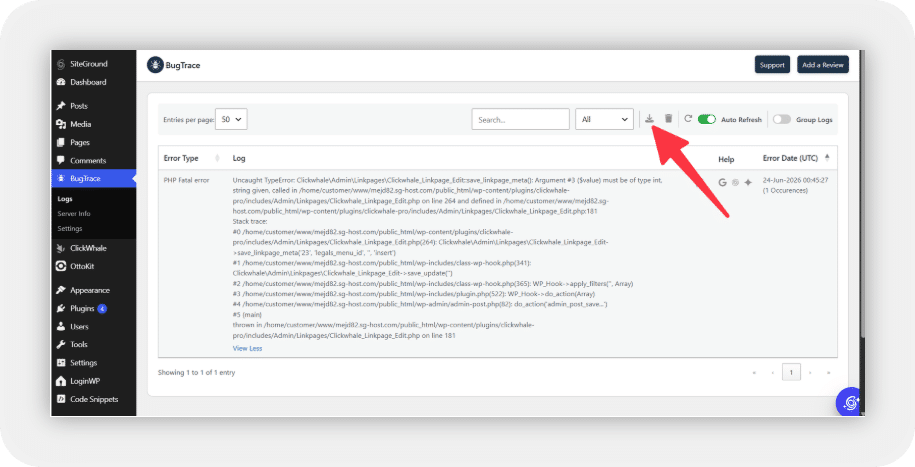Click the next page pagination arrow

click(x=810, y=372)
